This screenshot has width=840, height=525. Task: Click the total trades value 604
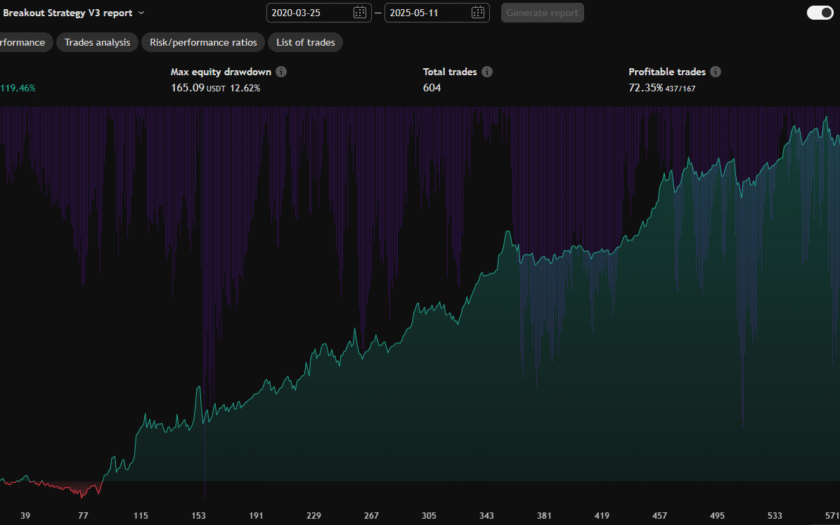pyautogui.click(x=432, y=88)
